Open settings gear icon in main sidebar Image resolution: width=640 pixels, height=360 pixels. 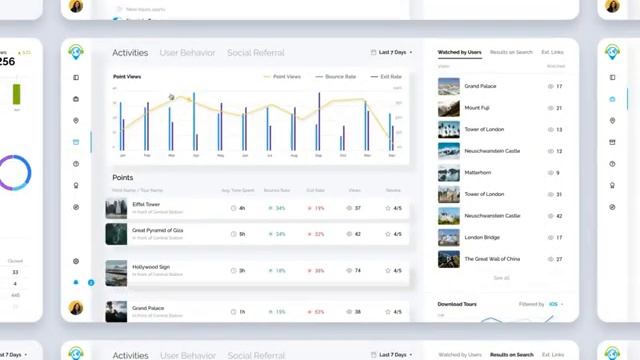[x=76, y=261]
